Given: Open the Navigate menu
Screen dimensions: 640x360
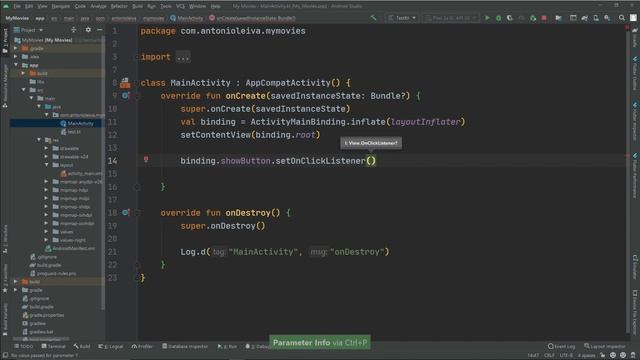Looking at the screenshot, I should point(60,6).
